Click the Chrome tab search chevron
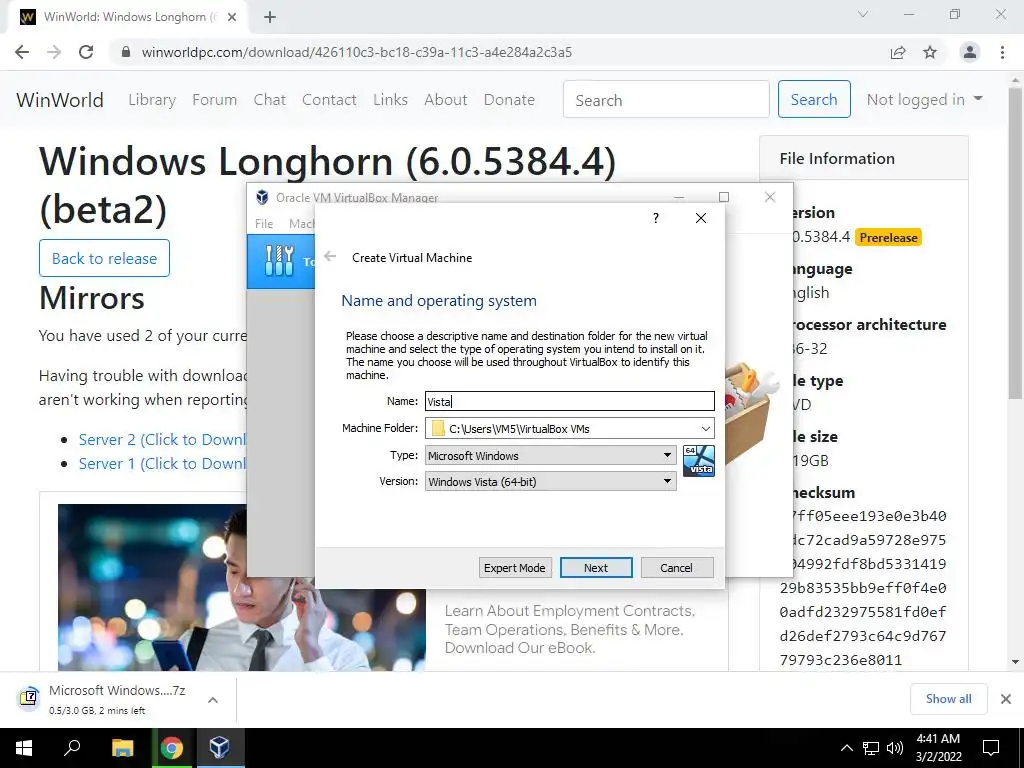This screenshot has height=768, width=1024. (x=863, y=14)
